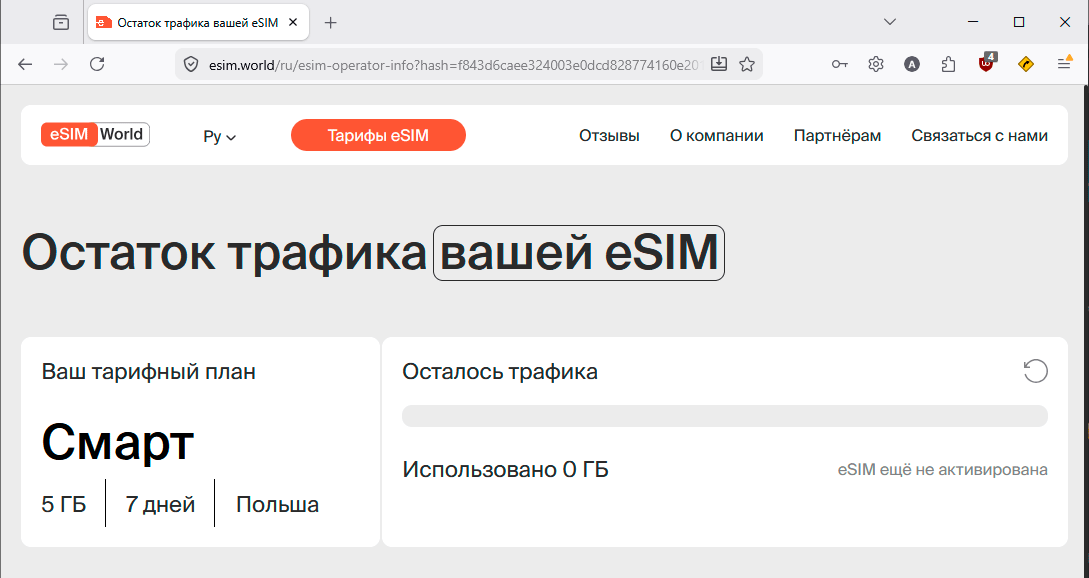The width and height of the screenshot is (1089, 578).
Task: Click the forward navigation arrow
Action: tap(61, 65)
